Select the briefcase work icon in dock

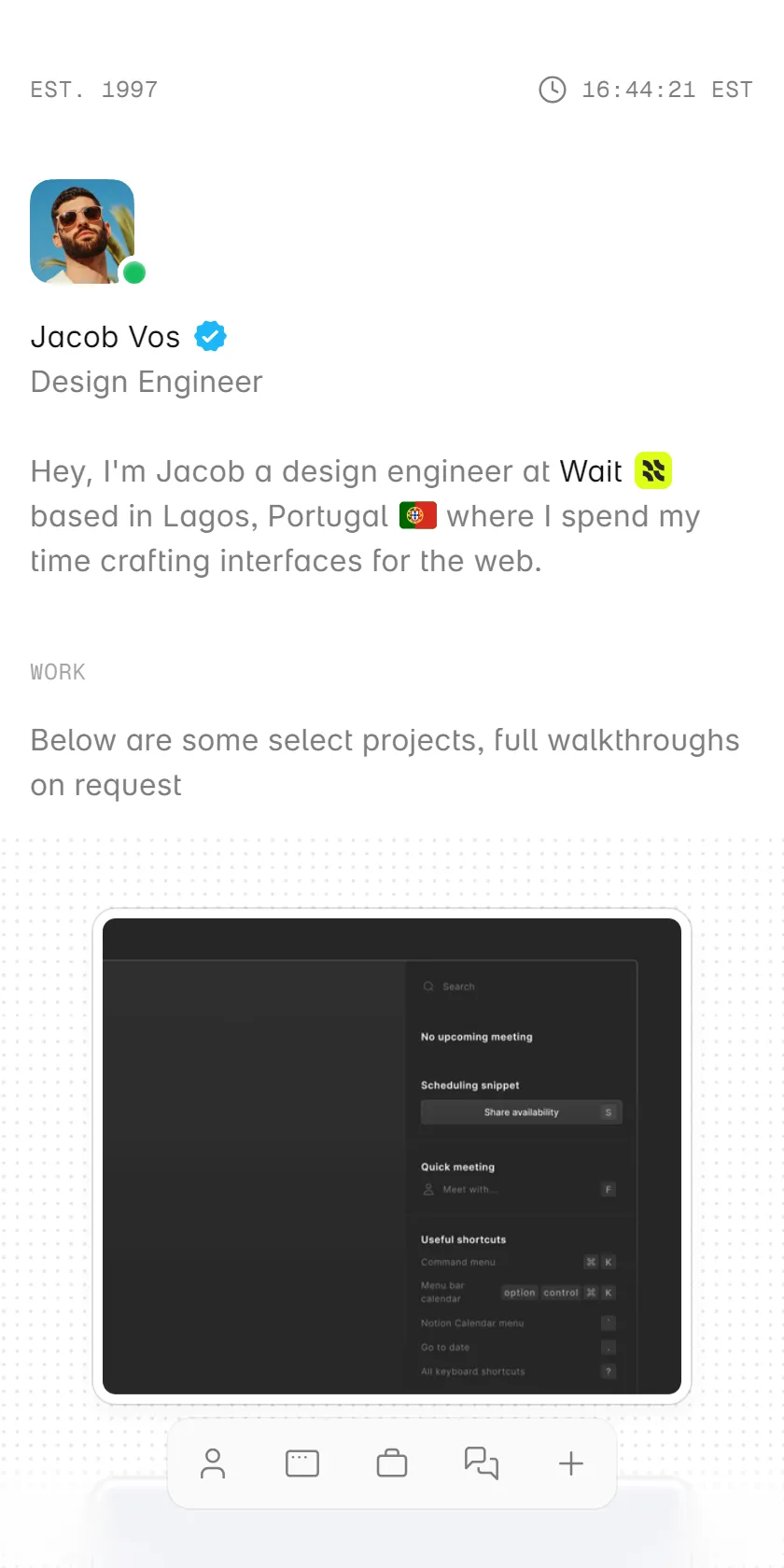click(x=392, y=1463)
